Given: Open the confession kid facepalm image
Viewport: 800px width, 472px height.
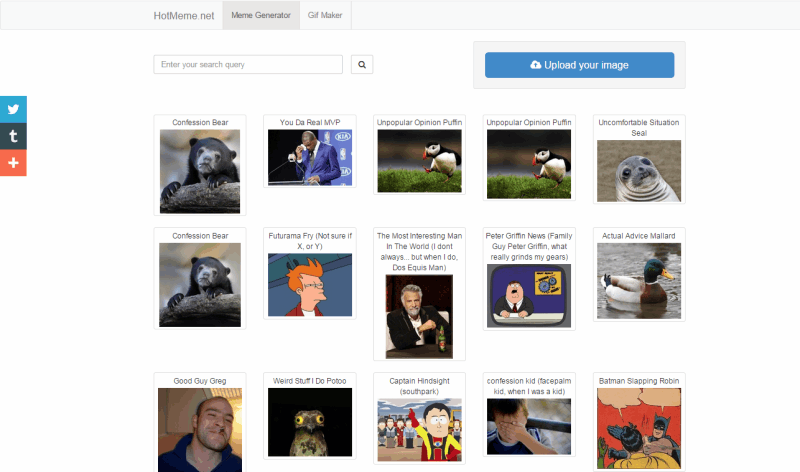Looking at the screenshot, I should pos(529,427).
